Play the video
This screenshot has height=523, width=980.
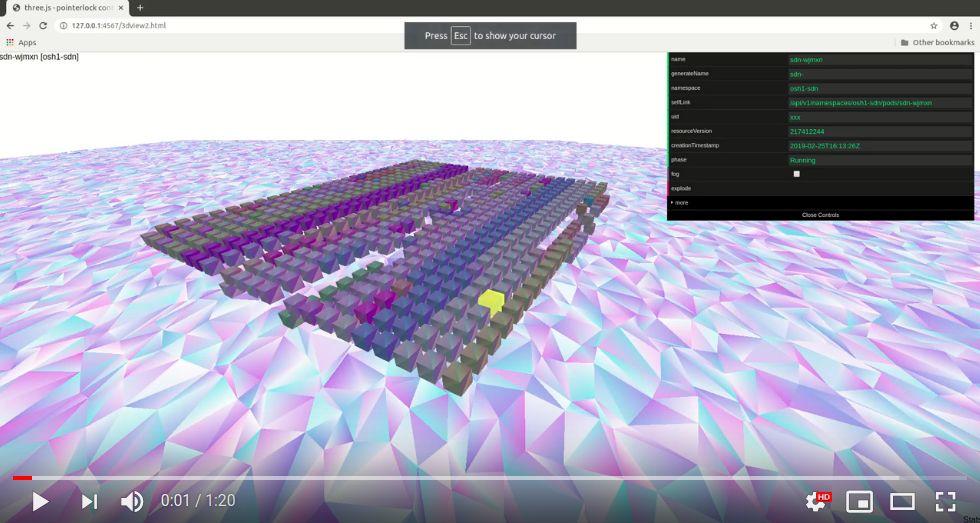41,501
